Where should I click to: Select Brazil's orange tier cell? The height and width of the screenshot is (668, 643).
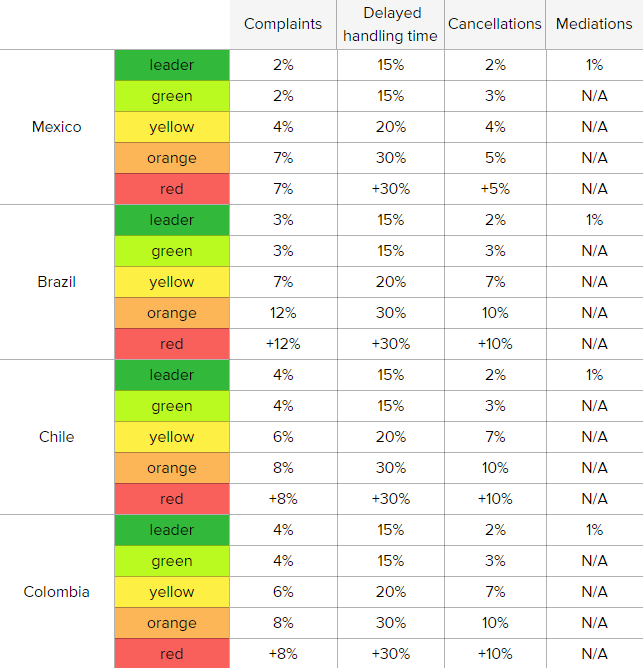pos(172,313)
